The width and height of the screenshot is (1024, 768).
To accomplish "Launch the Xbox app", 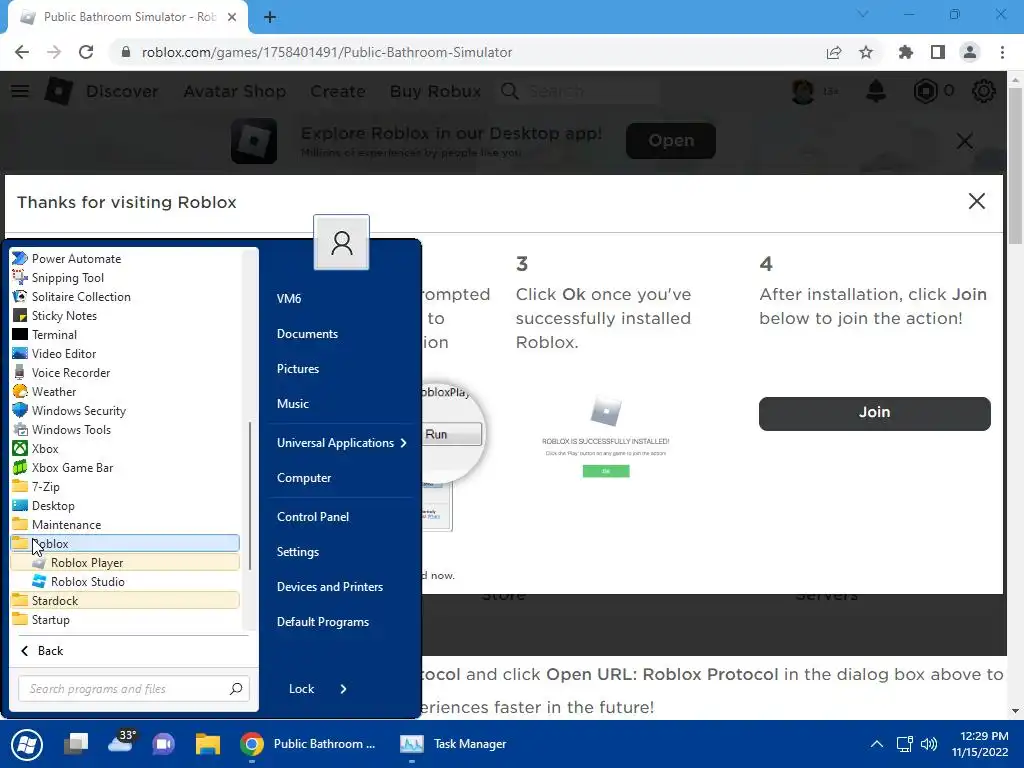I will pos(125,448).
